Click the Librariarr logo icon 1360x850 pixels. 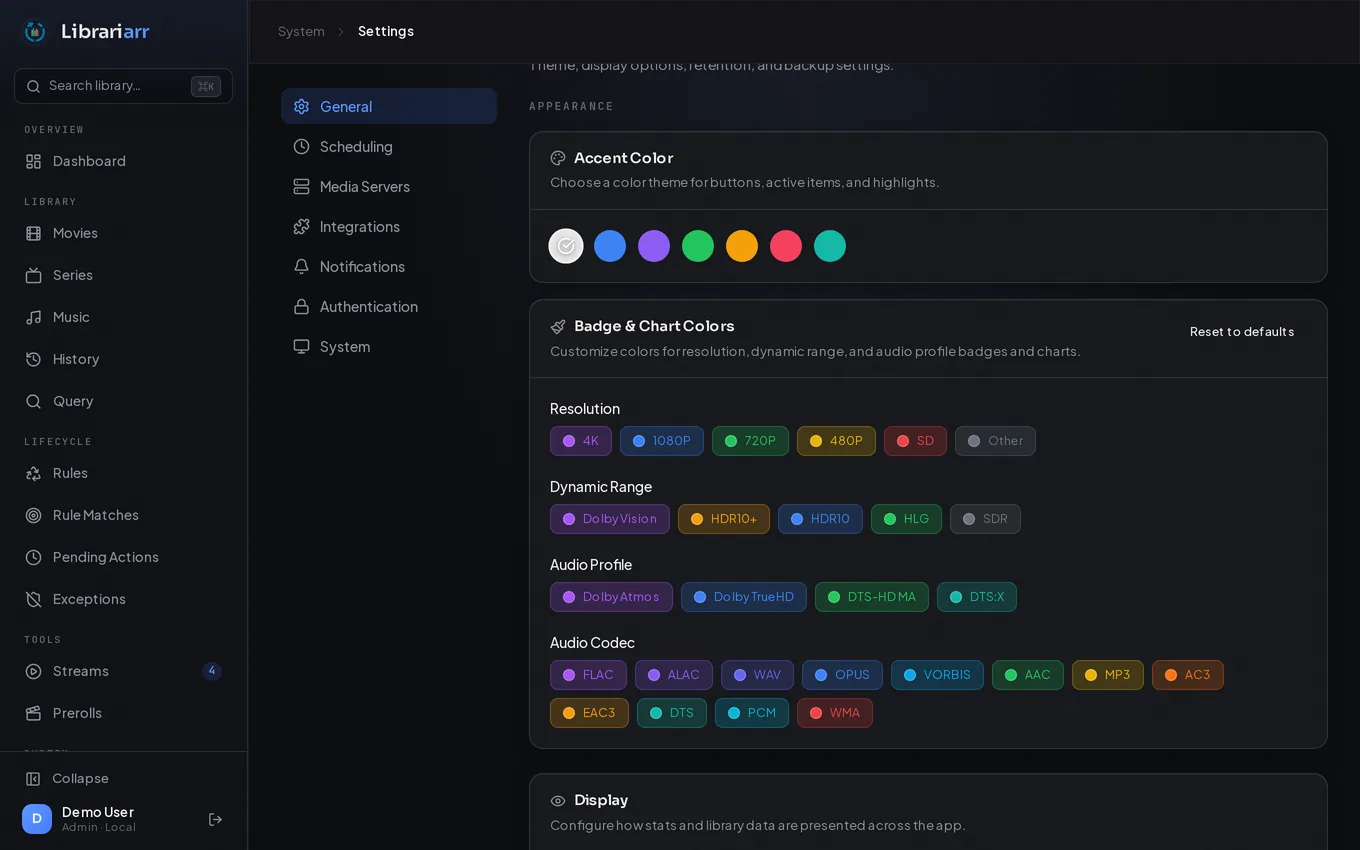35,32
